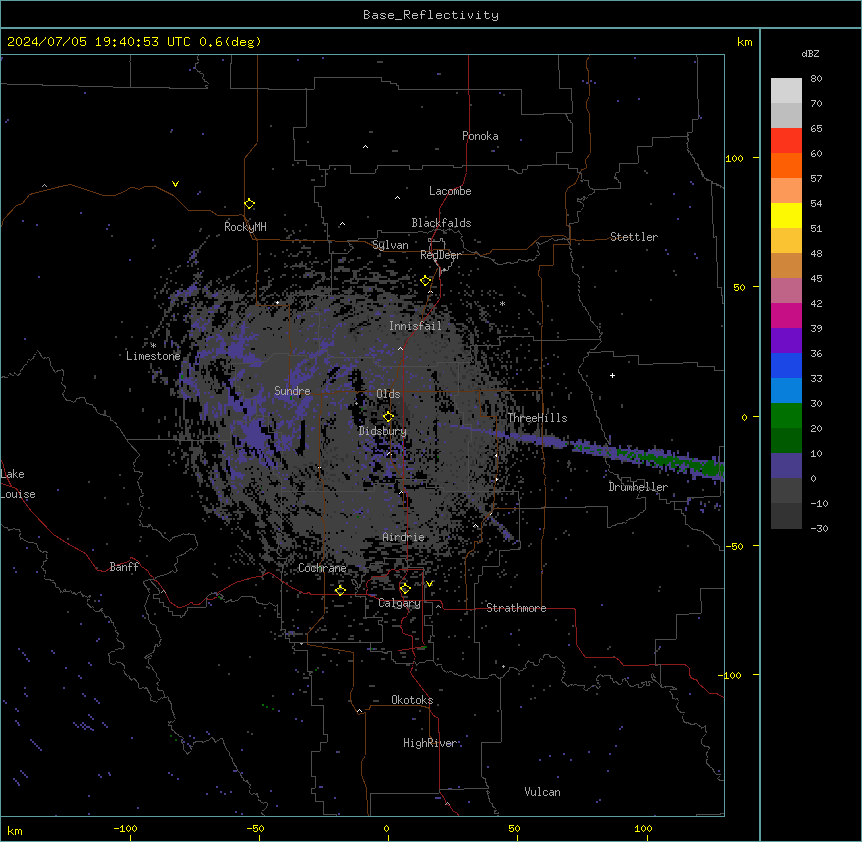Select the dark orange 57-60 dBZ legend swatch
The width and height of the screenshot is (862, 842).
tap(786, 165)
